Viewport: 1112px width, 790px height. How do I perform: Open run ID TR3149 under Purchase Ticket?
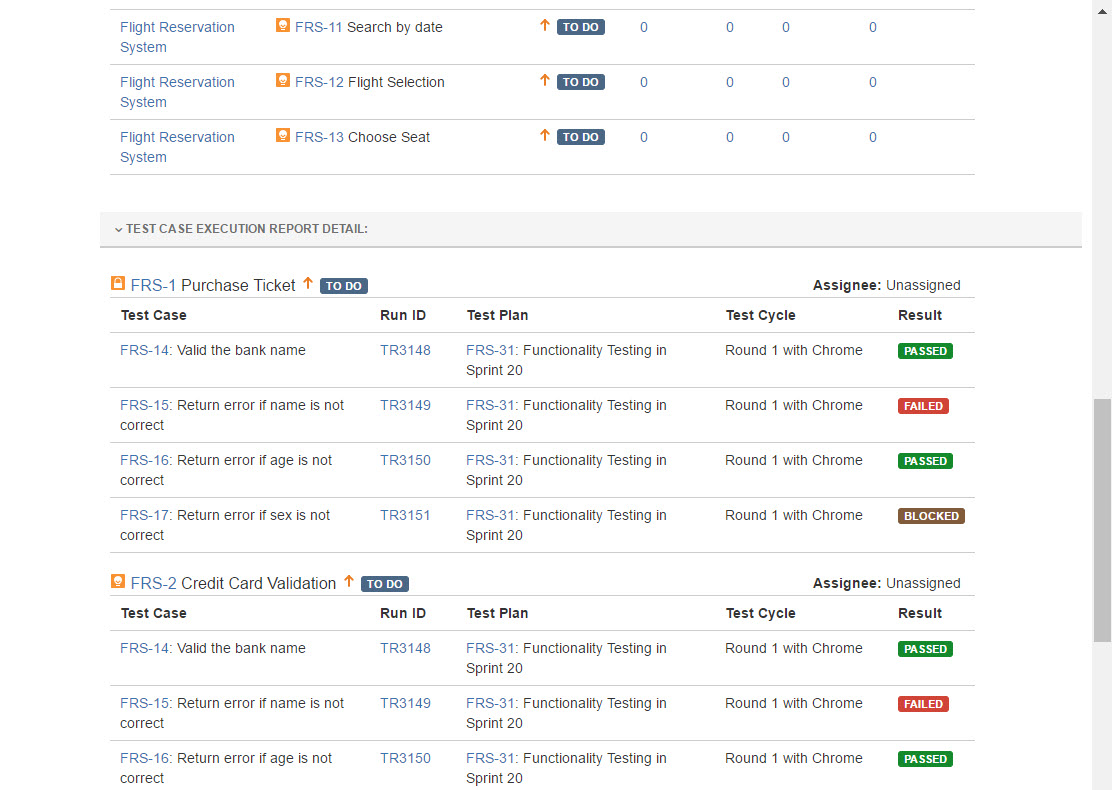(x=405, y=405)
